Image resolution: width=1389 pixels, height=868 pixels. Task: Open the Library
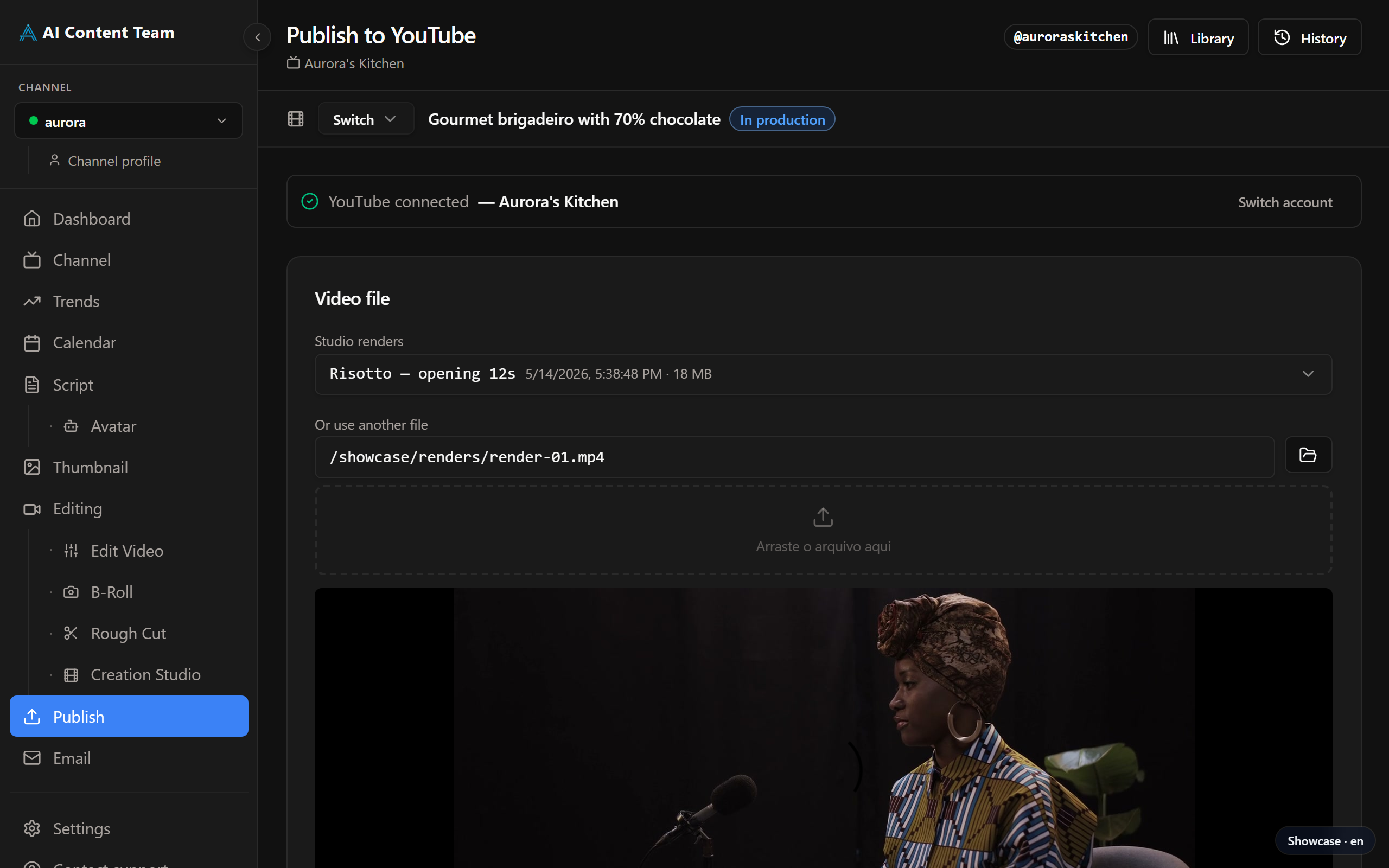pos(1198,37)
